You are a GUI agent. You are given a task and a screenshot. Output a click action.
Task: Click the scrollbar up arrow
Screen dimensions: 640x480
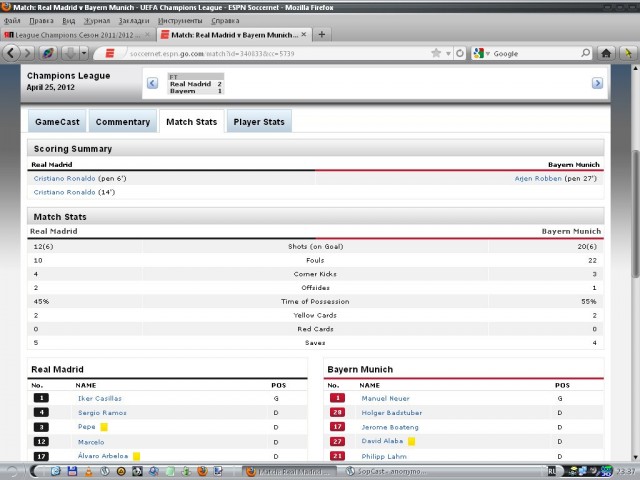coord(635,69)
